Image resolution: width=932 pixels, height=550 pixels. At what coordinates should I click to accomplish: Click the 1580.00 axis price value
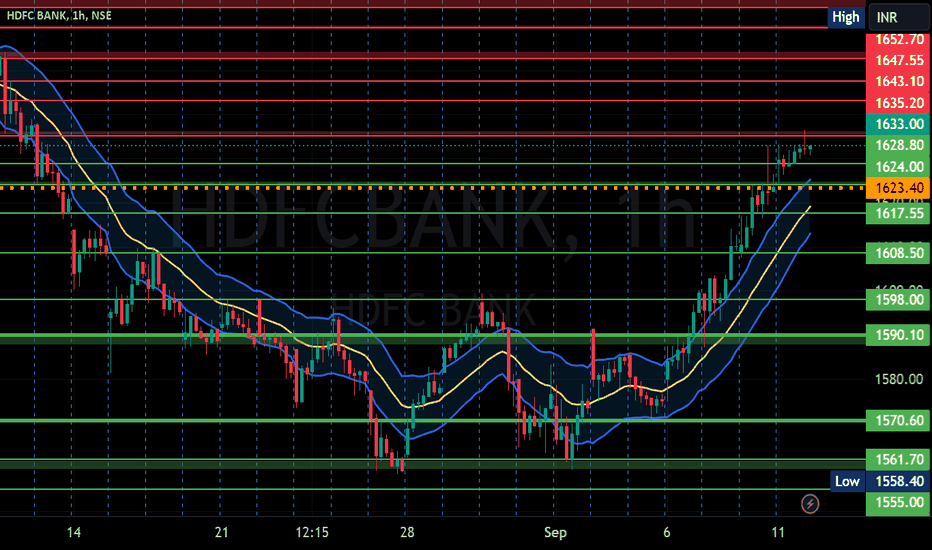click(899, 379)
